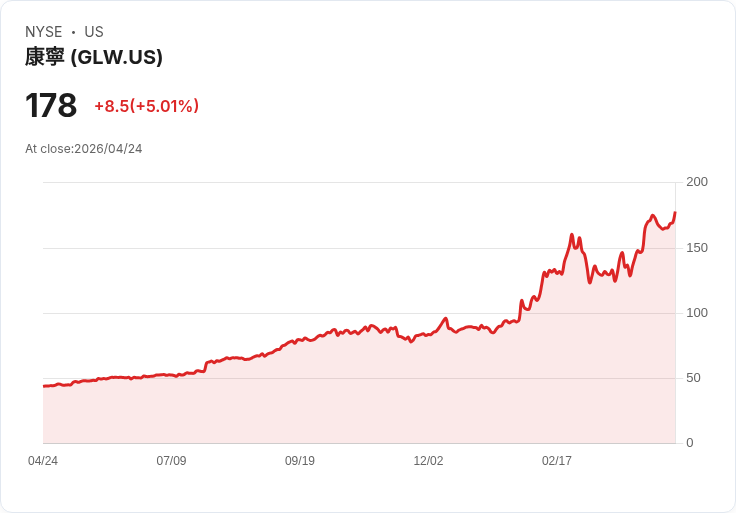Click the current price 178
736x513 pixels.
coord(51,106)
